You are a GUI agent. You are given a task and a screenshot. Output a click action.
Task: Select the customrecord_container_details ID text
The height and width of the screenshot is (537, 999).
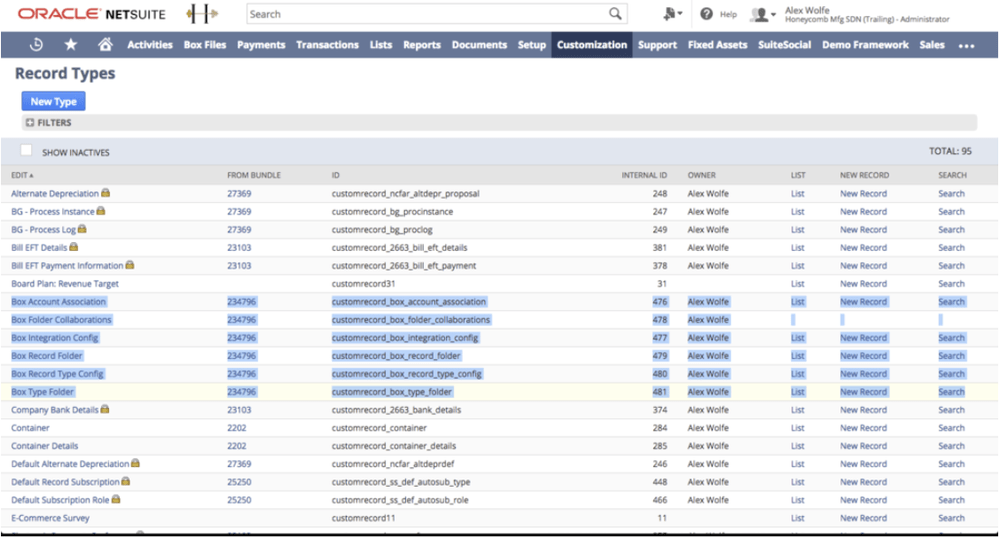[394, 446]
